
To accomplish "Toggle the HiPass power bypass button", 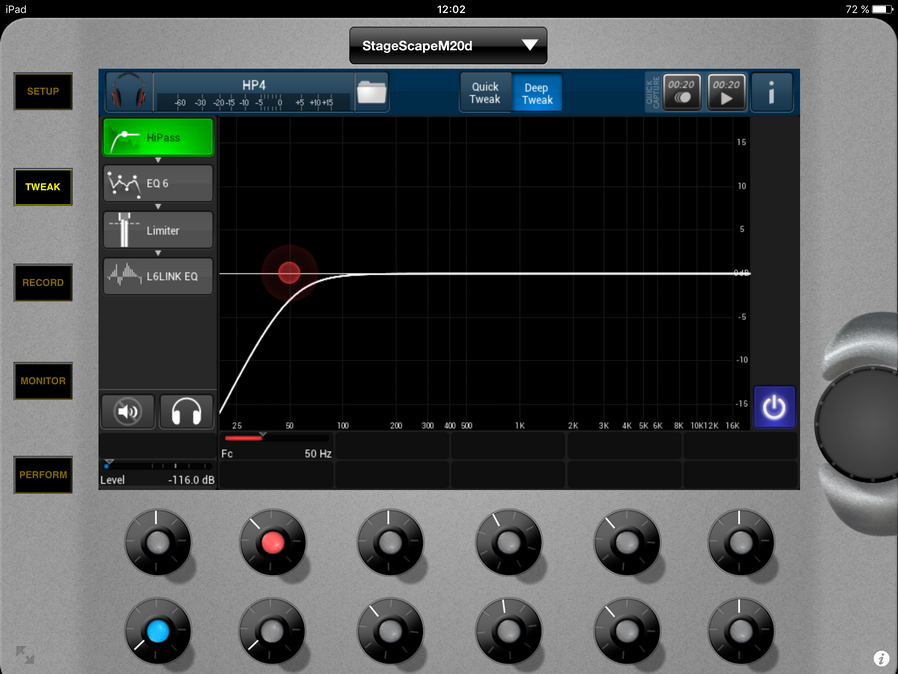I will pyautogui.click(x=774, y=407).
